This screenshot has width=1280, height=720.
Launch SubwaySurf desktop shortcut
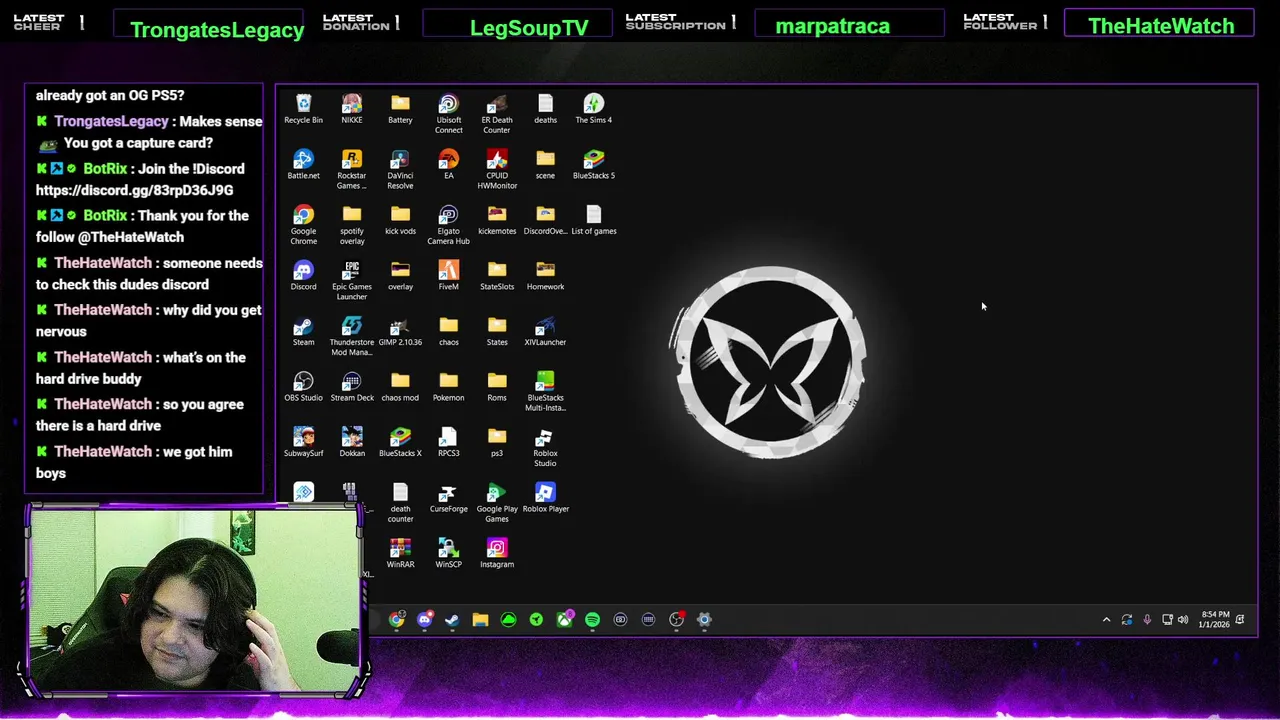(303, 443)
